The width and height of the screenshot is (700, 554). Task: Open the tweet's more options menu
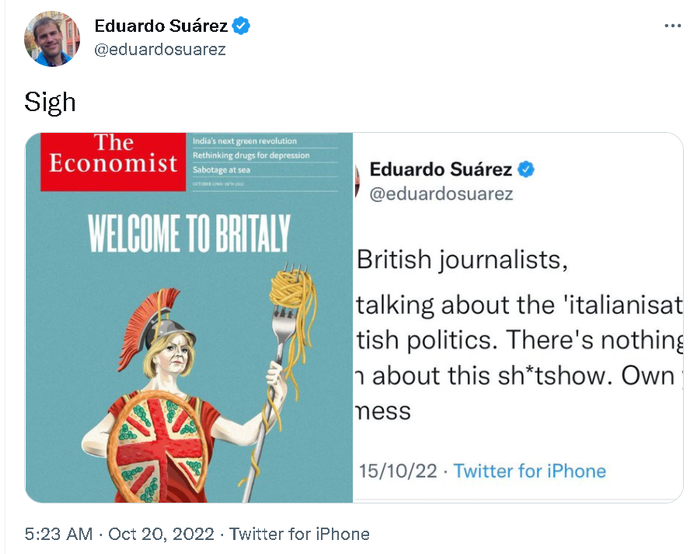click(x=672, y=25)
